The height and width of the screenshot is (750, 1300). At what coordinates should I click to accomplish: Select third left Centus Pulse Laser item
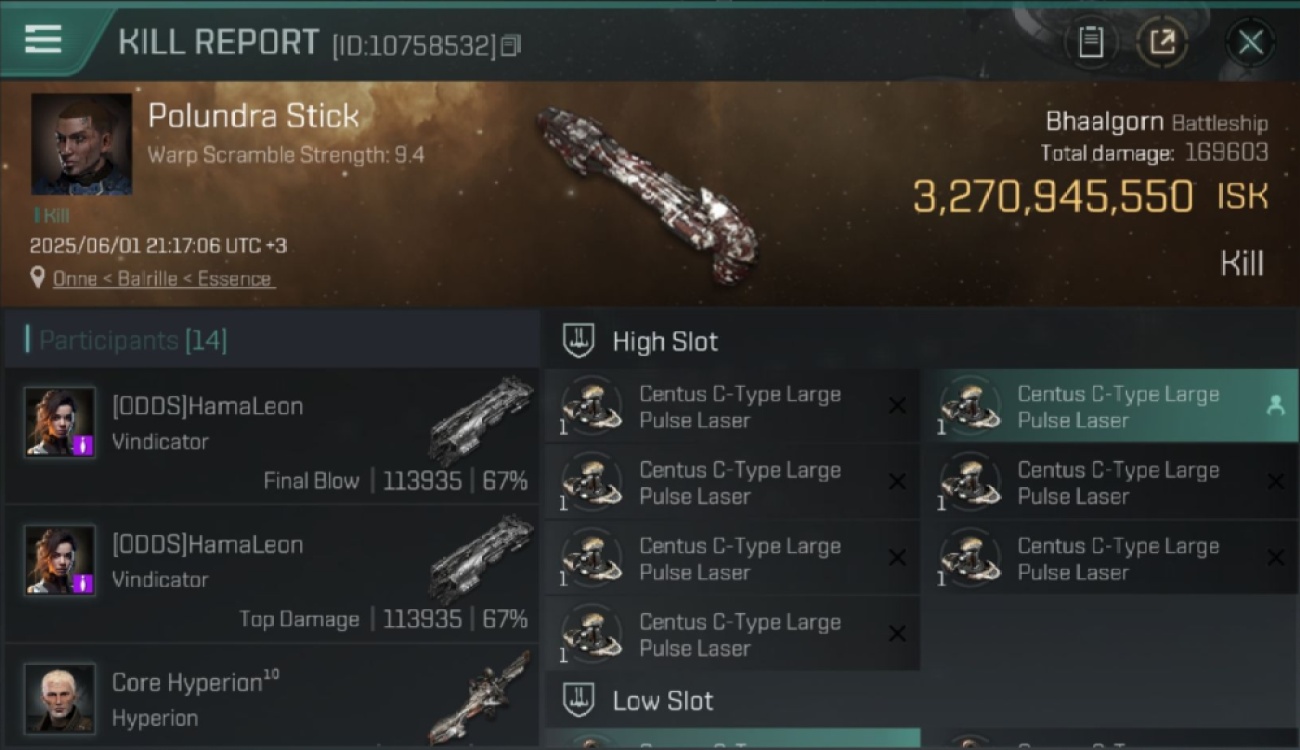(x=732, y=559)
